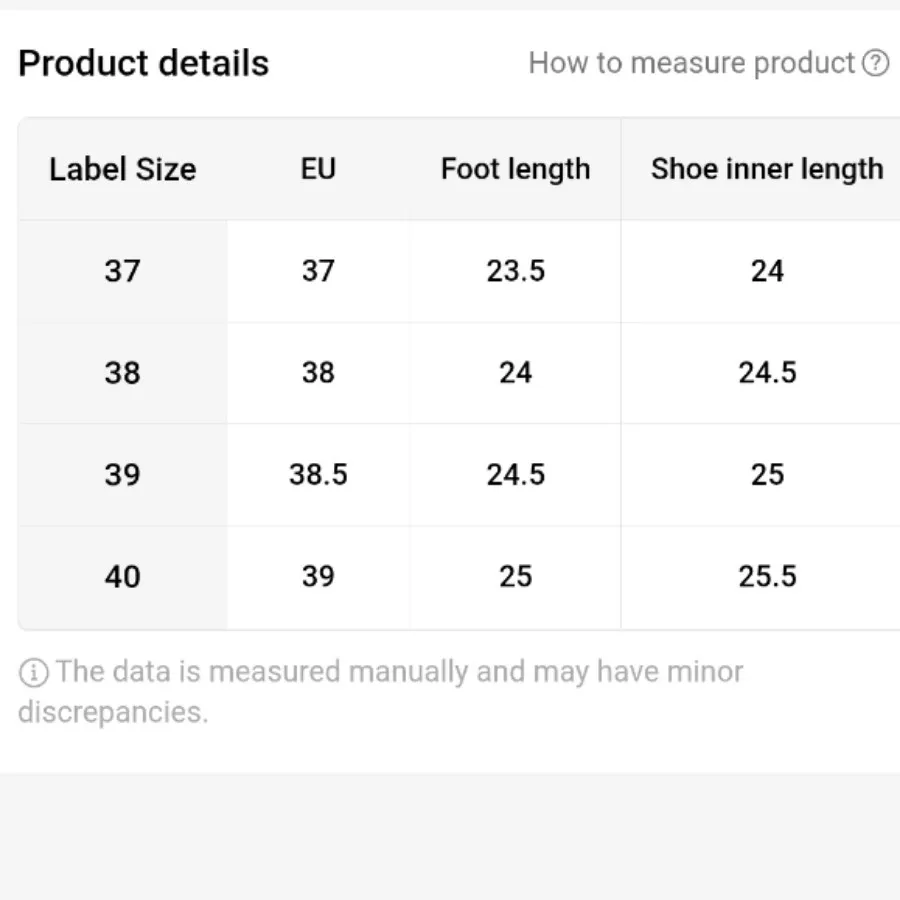The height and width of the screenshot is (900, 900).
Task: Click the question mark help icon
Action: [x=875, y=64]
